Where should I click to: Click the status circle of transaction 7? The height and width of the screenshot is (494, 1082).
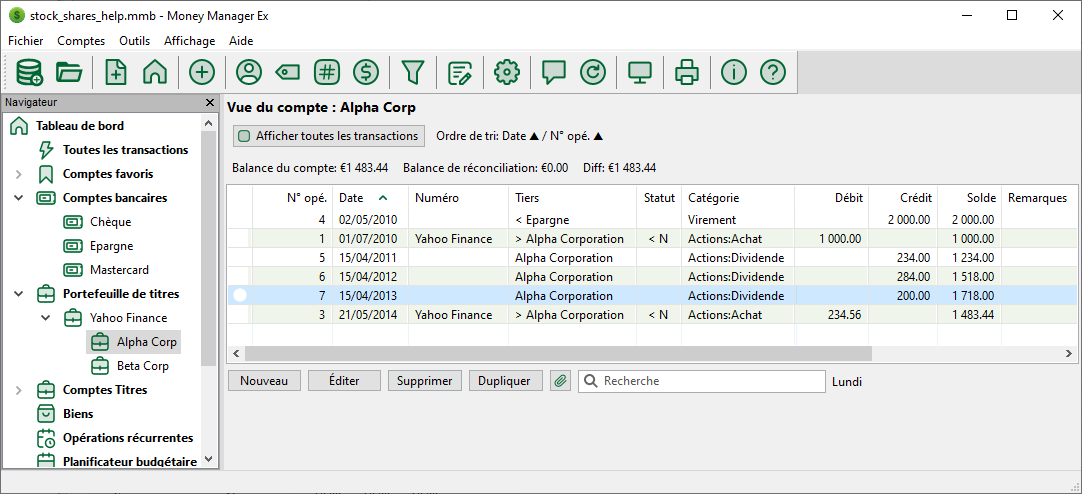point(240,296)
